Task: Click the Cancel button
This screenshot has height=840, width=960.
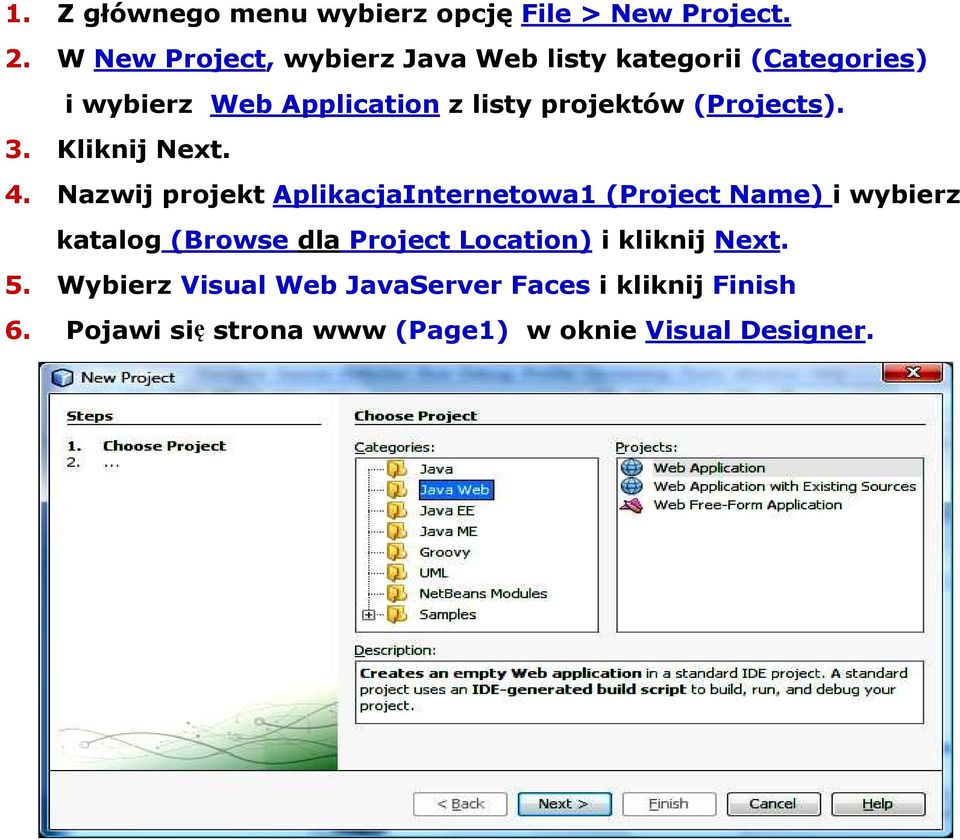Action: point(773,804)
